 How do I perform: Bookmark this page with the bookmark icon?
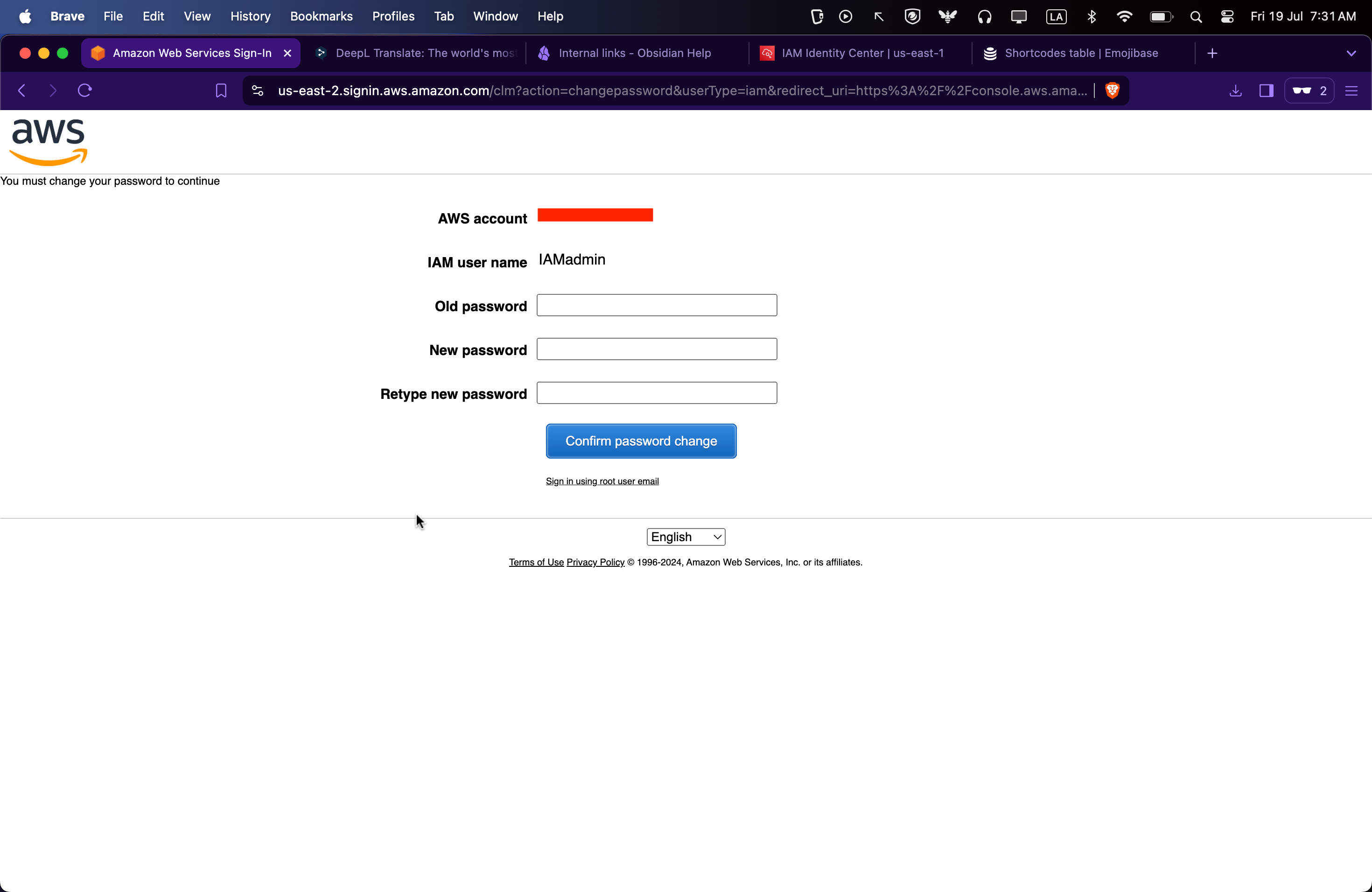click(x=221, y=91)
